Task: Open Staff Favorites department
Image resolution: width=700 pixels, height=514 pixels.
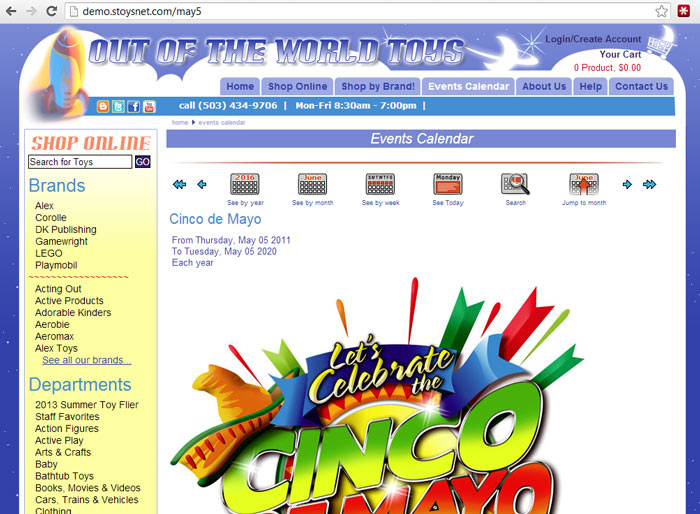Action: coord(67,417)
